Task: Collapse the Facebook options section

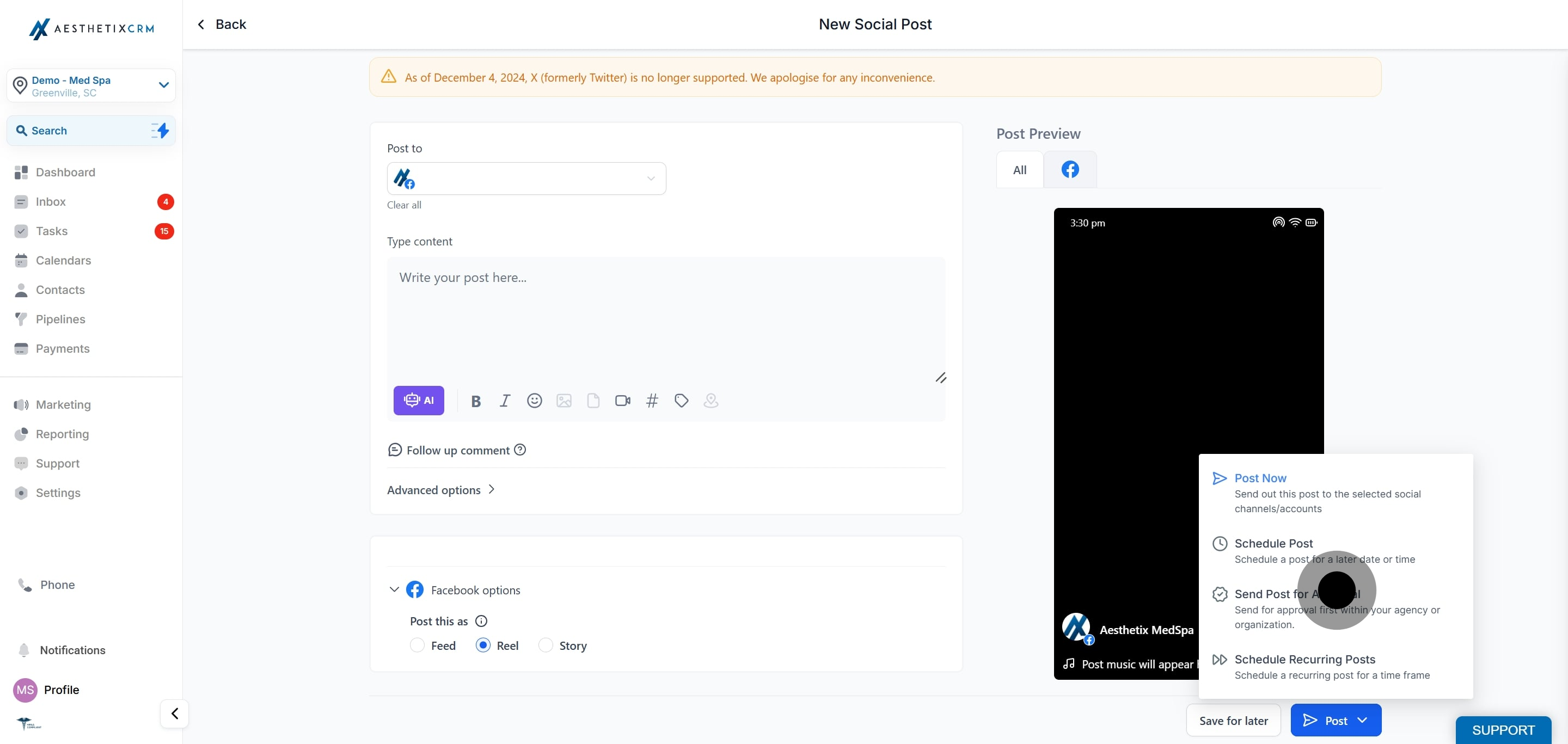Action: click(x=394, y=589)
